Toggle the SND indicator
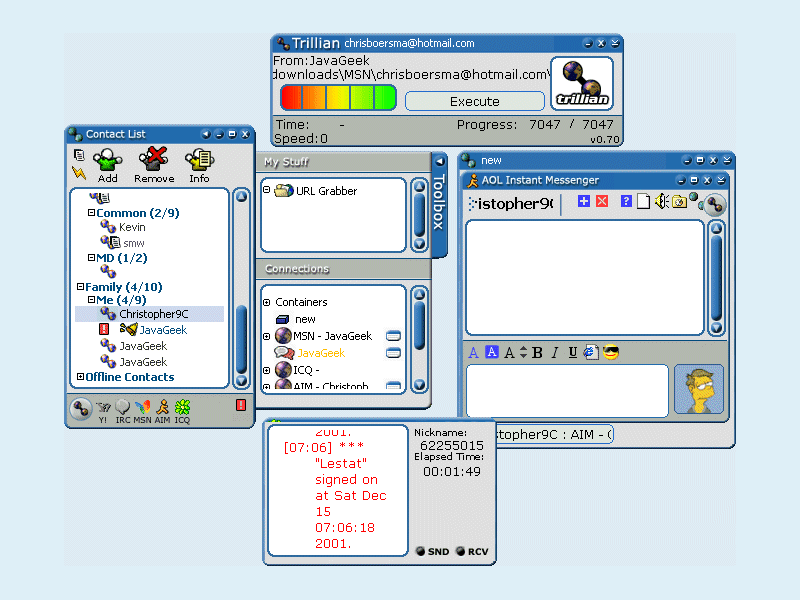 433,552
